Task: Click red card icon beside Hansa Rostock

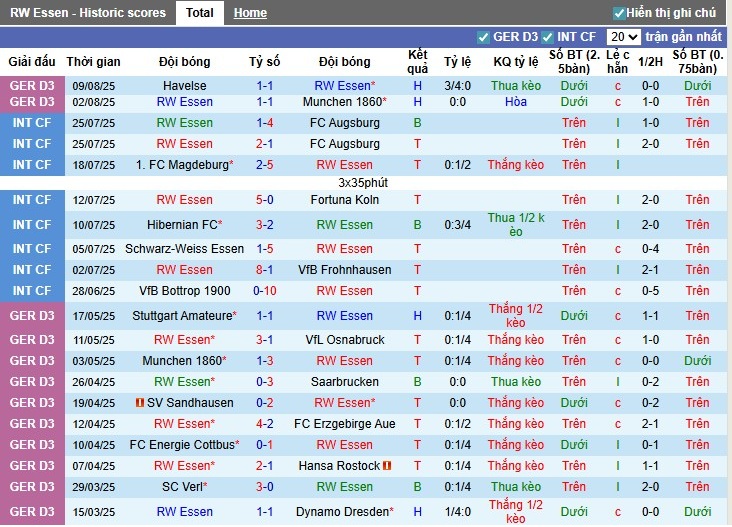Action: [x=387, y=465]
